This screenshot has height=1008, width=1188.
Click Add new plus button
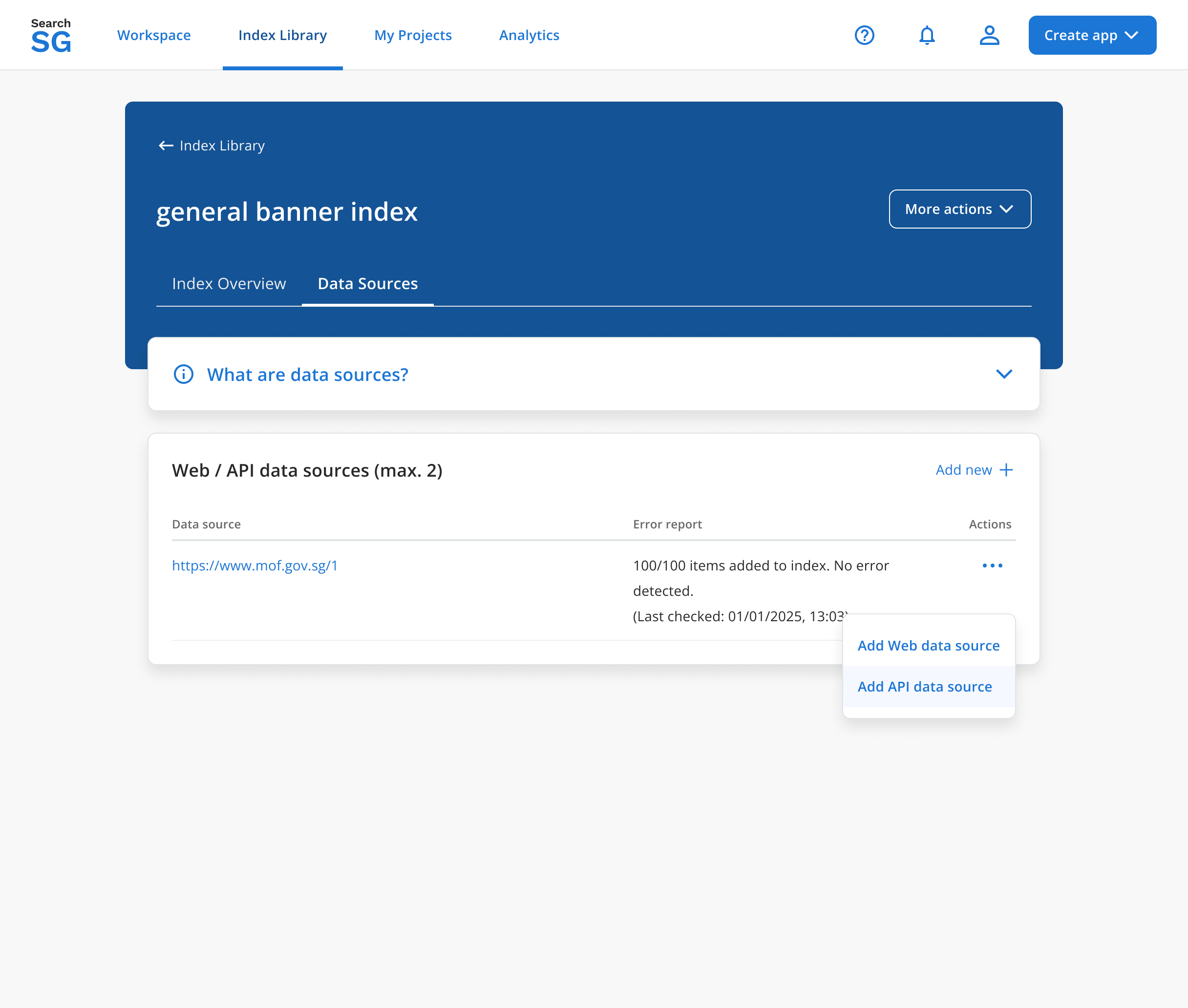(x=974, y=470)
